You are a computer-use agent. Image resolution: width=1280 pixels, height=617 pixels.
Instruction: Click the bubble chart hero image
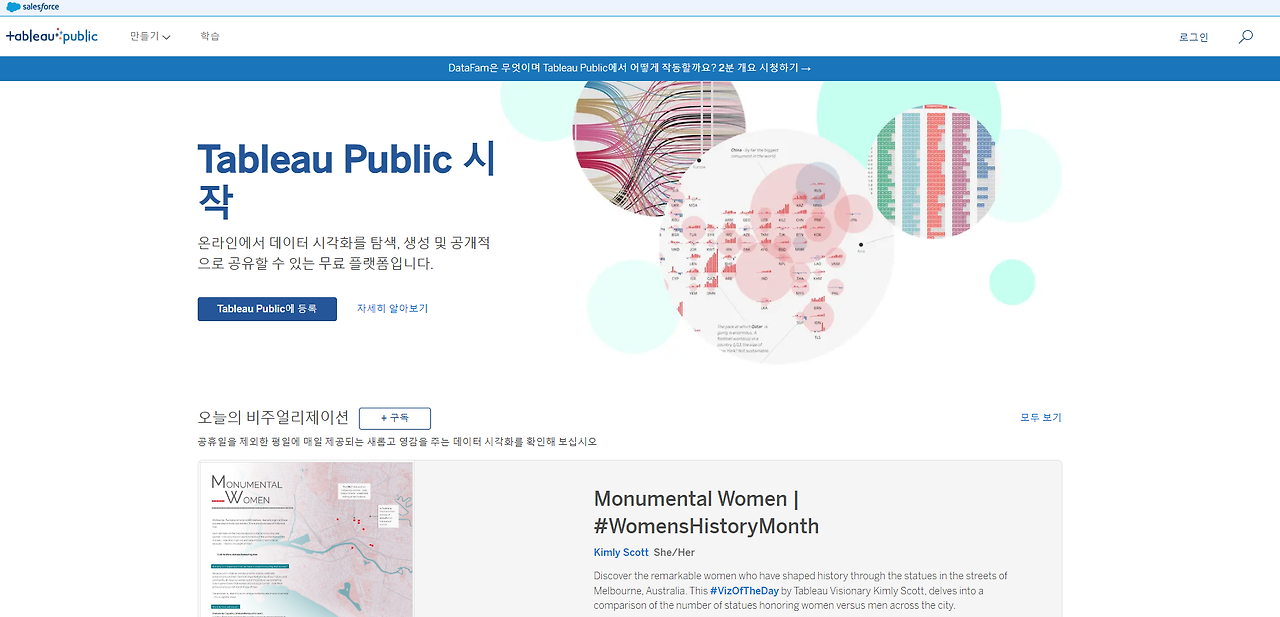point(776,247)
